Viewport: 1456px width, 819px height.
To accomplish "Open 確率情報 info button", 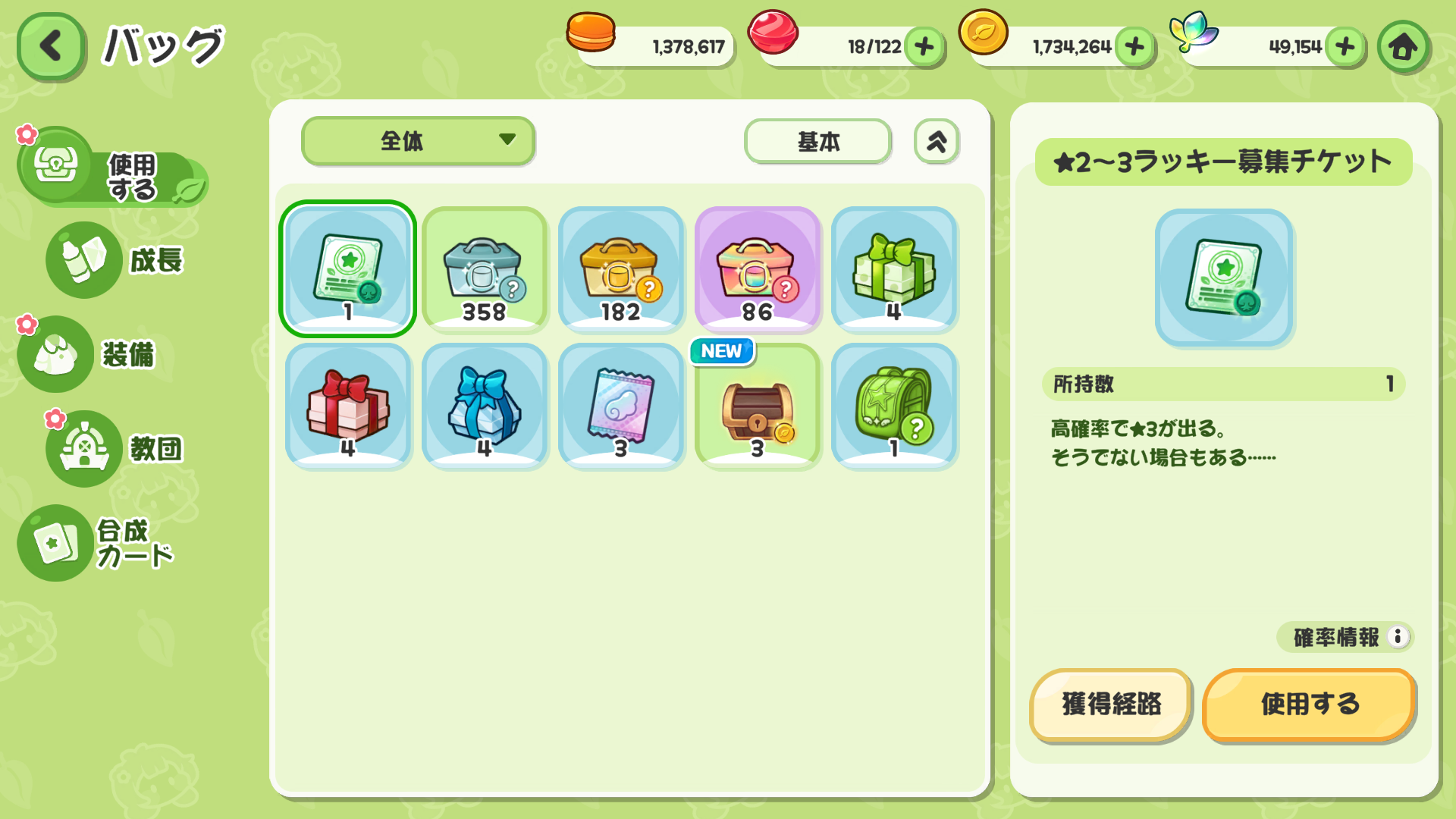I will (x=1345, y=637).
